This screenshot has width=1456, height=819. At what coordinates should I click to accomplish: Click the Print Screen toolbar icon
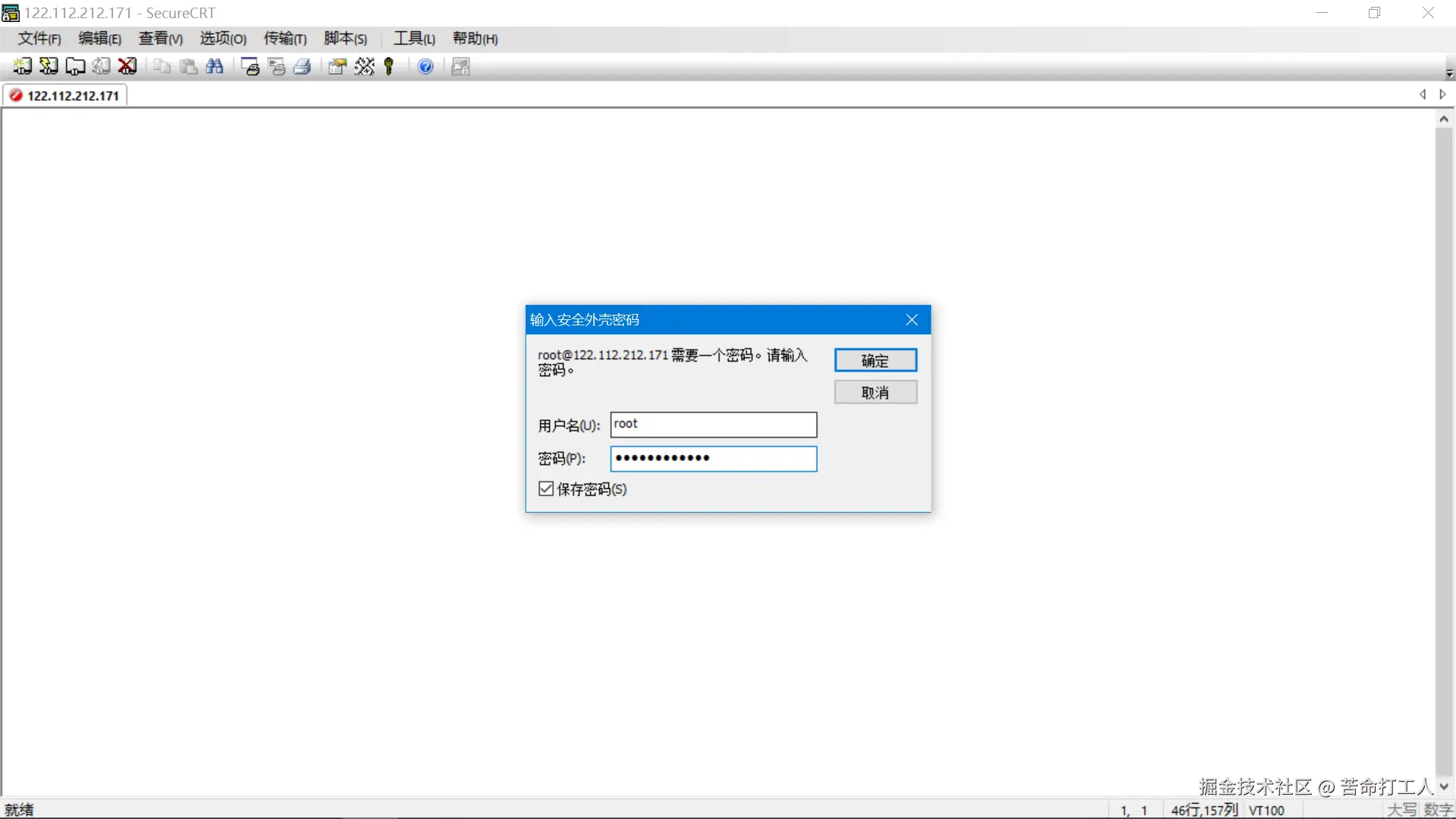[250, 67]
